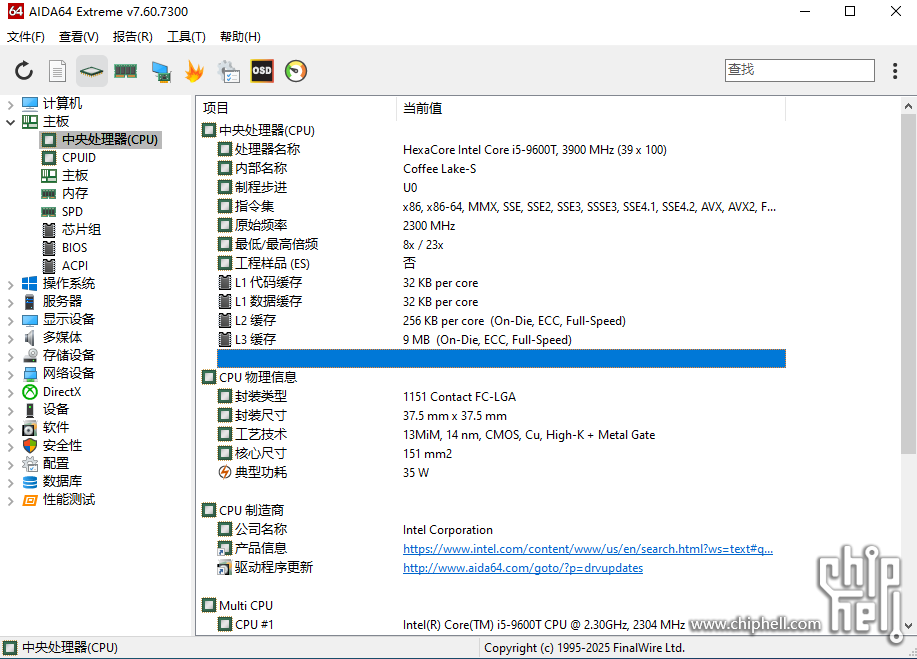Screen dimensions: 917x659
Task: Open the Report page icon in toolbar
Action: 57,71
